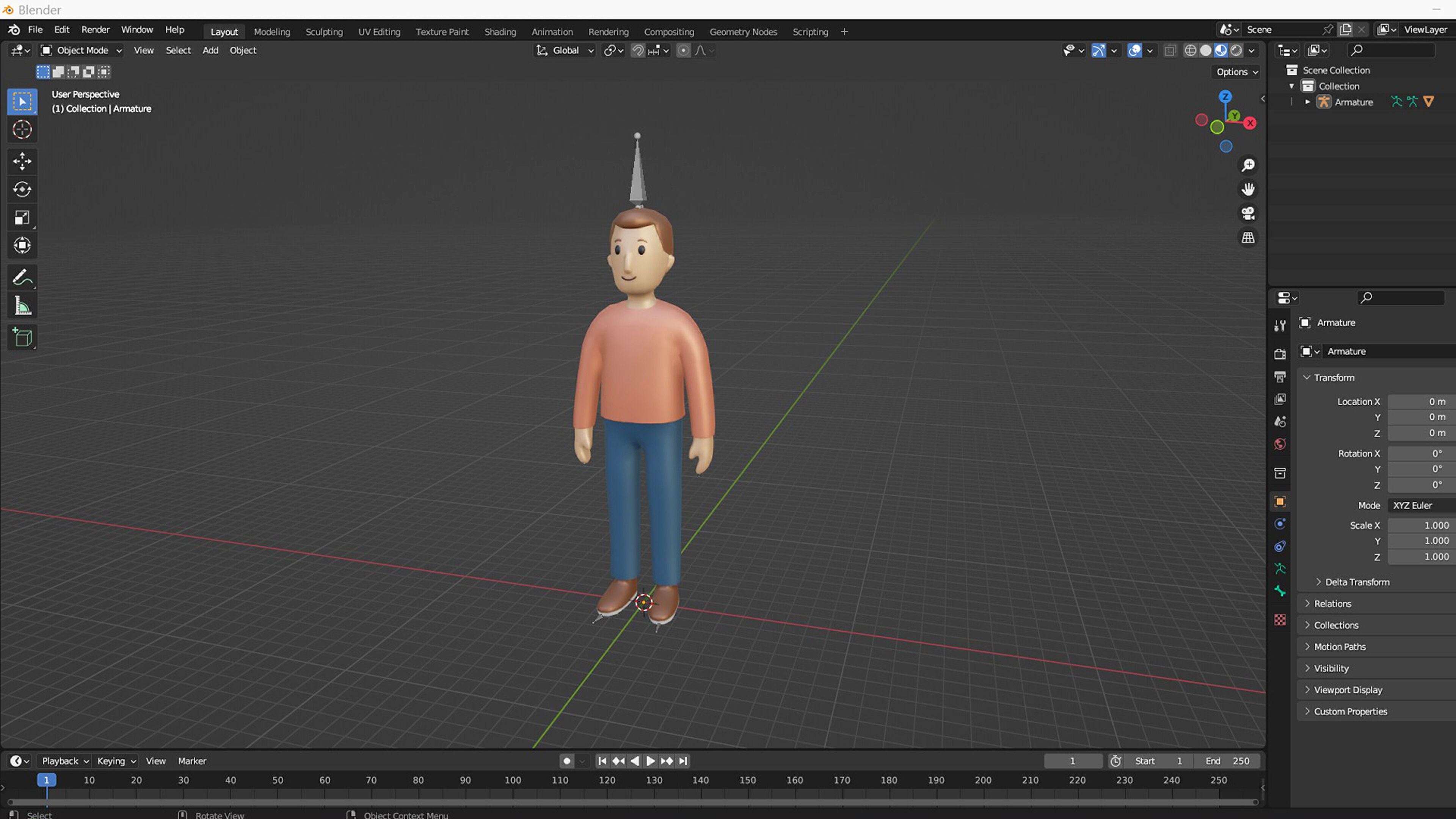Toggle viewport overlays
The height and width of the screenshot is (819, 1456).
[x=1134, y=51]
